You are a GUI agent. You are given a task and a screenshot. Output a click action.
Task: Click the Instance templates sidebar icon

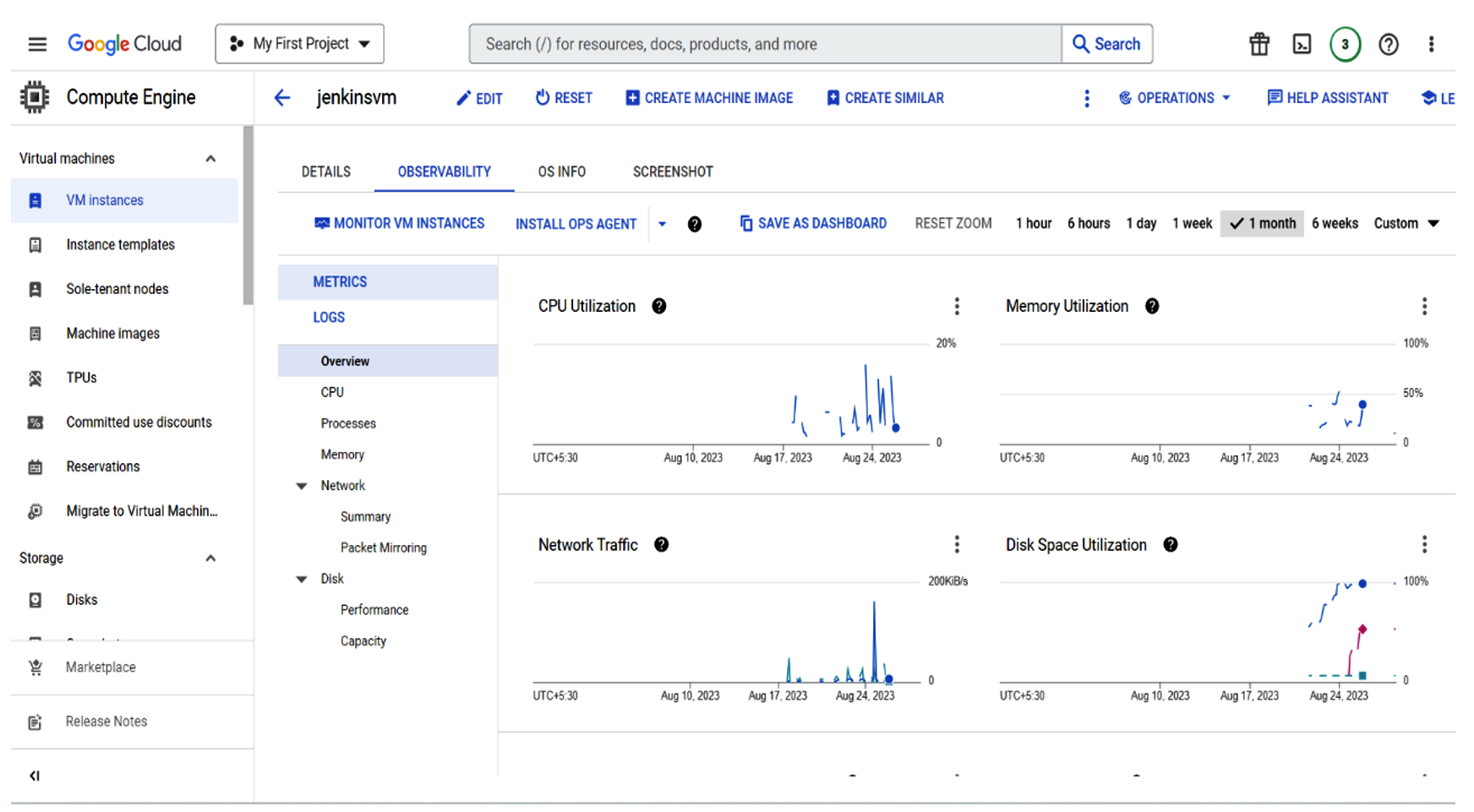point(35,245)
